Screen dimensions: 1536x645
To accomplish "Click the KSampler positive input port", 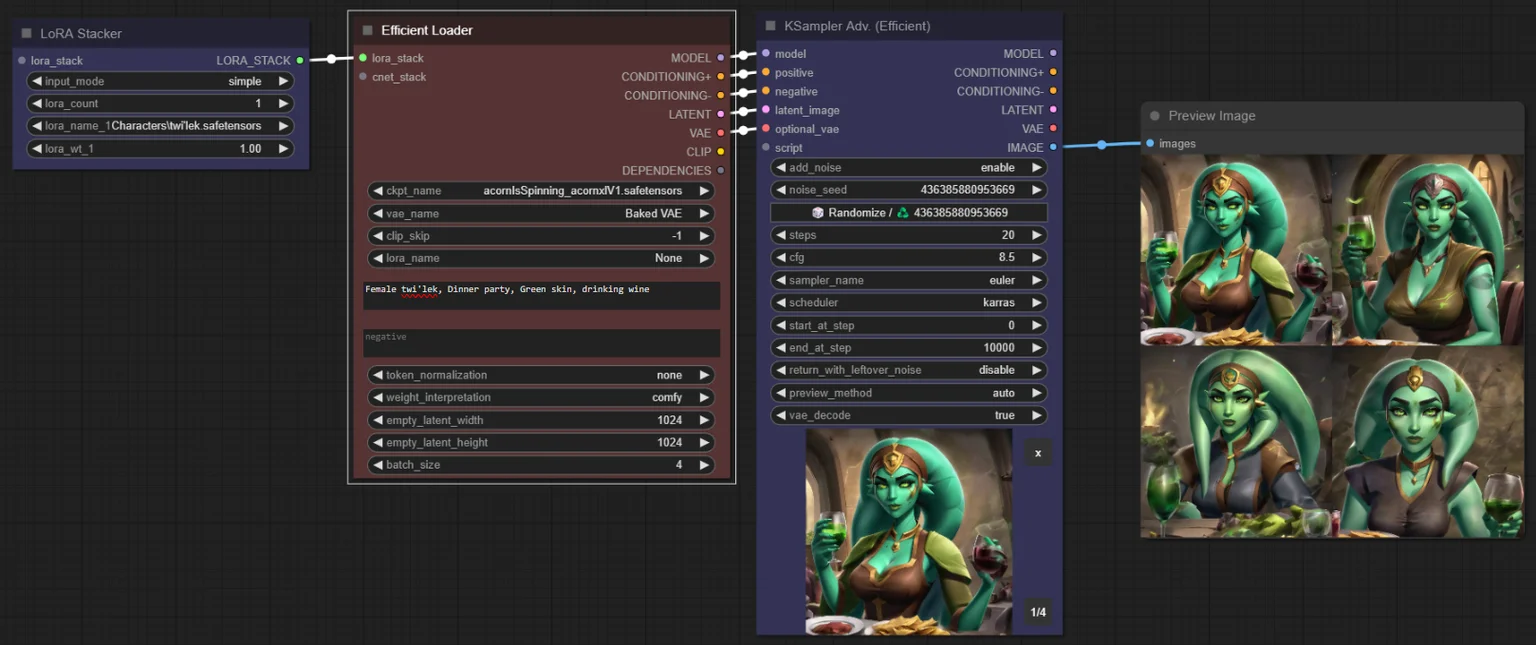I will [x=766, y=72].
